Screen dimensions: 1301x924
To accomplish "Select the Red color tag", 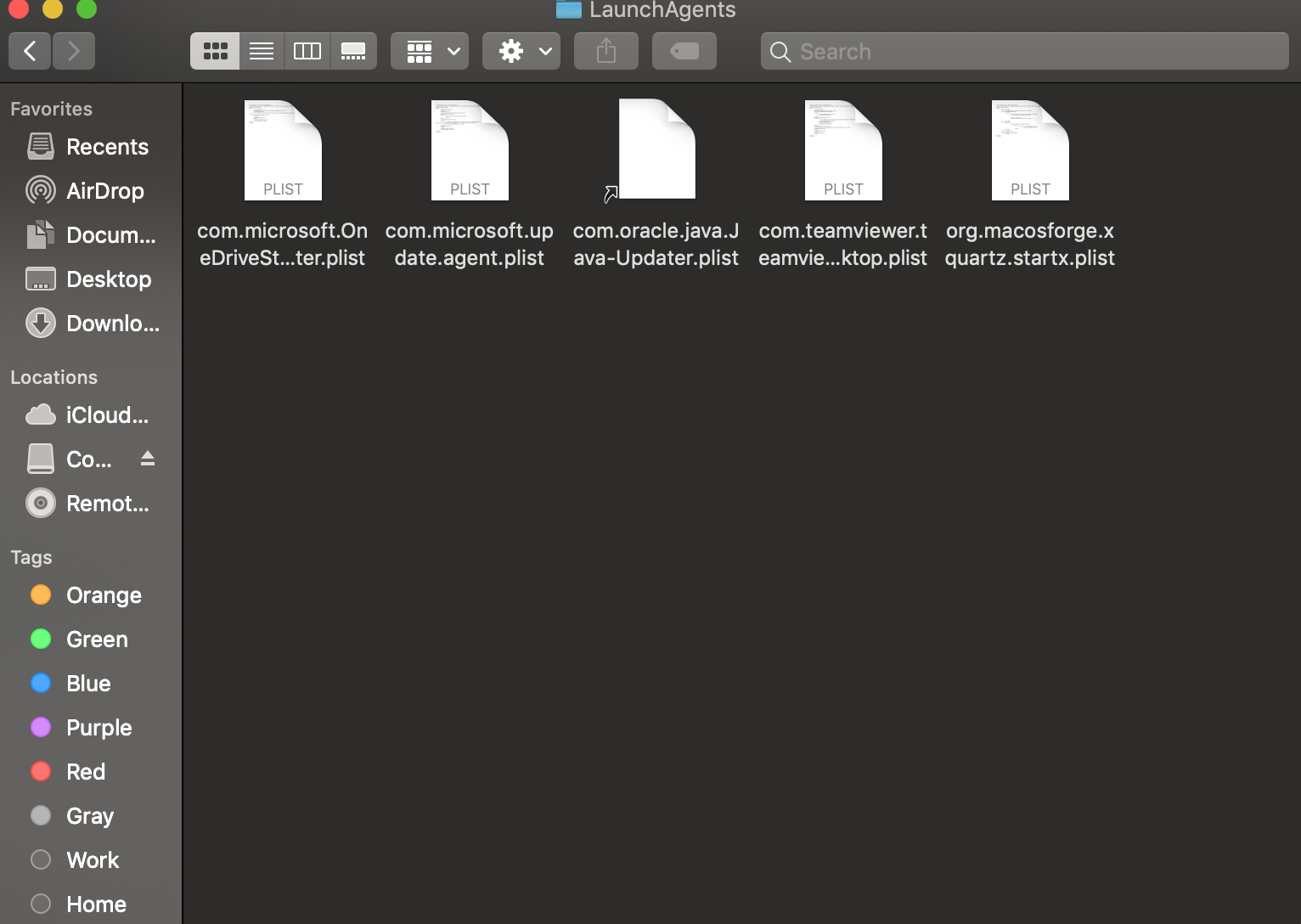I will coord(40,771).
